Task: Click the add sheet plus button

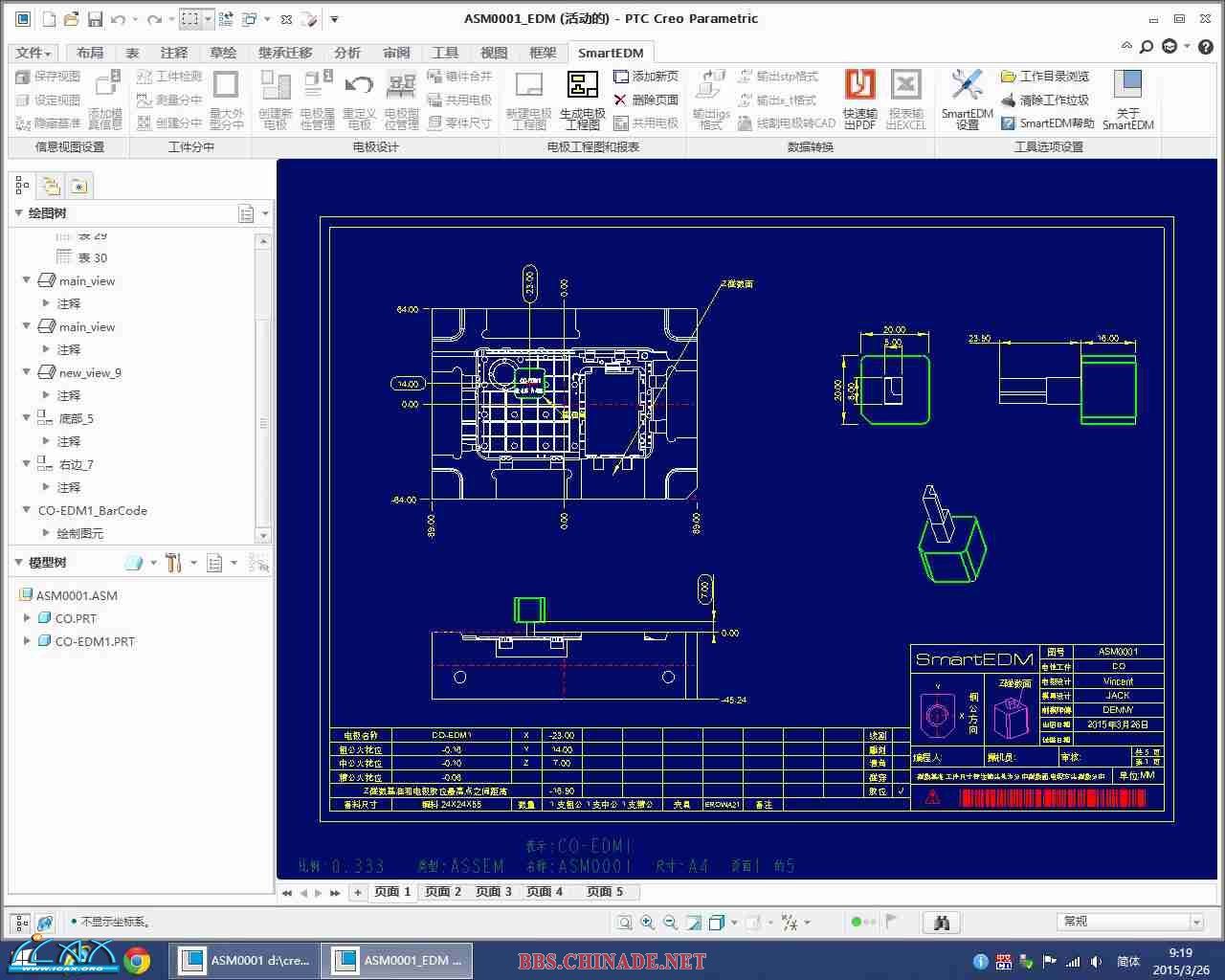Action: tap(358, 891)
